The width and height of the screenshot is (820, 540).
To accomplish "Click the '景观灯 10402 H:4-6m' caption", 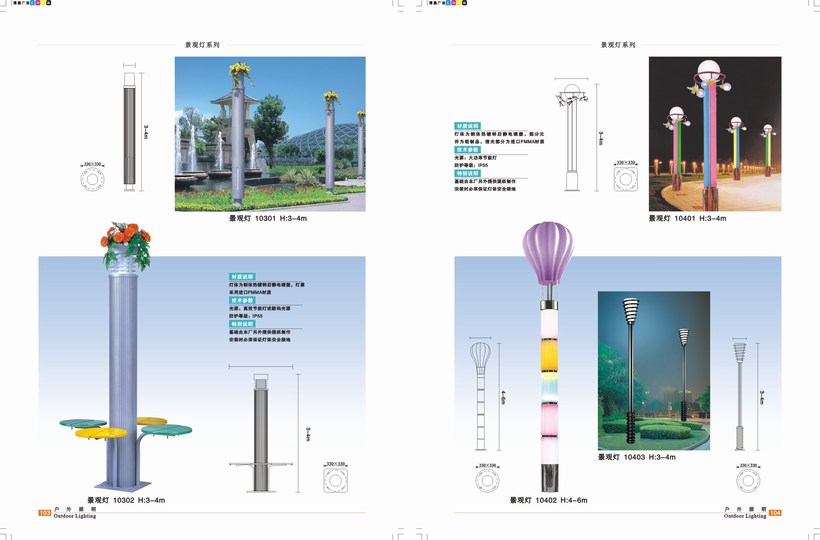I will point(548,499).
